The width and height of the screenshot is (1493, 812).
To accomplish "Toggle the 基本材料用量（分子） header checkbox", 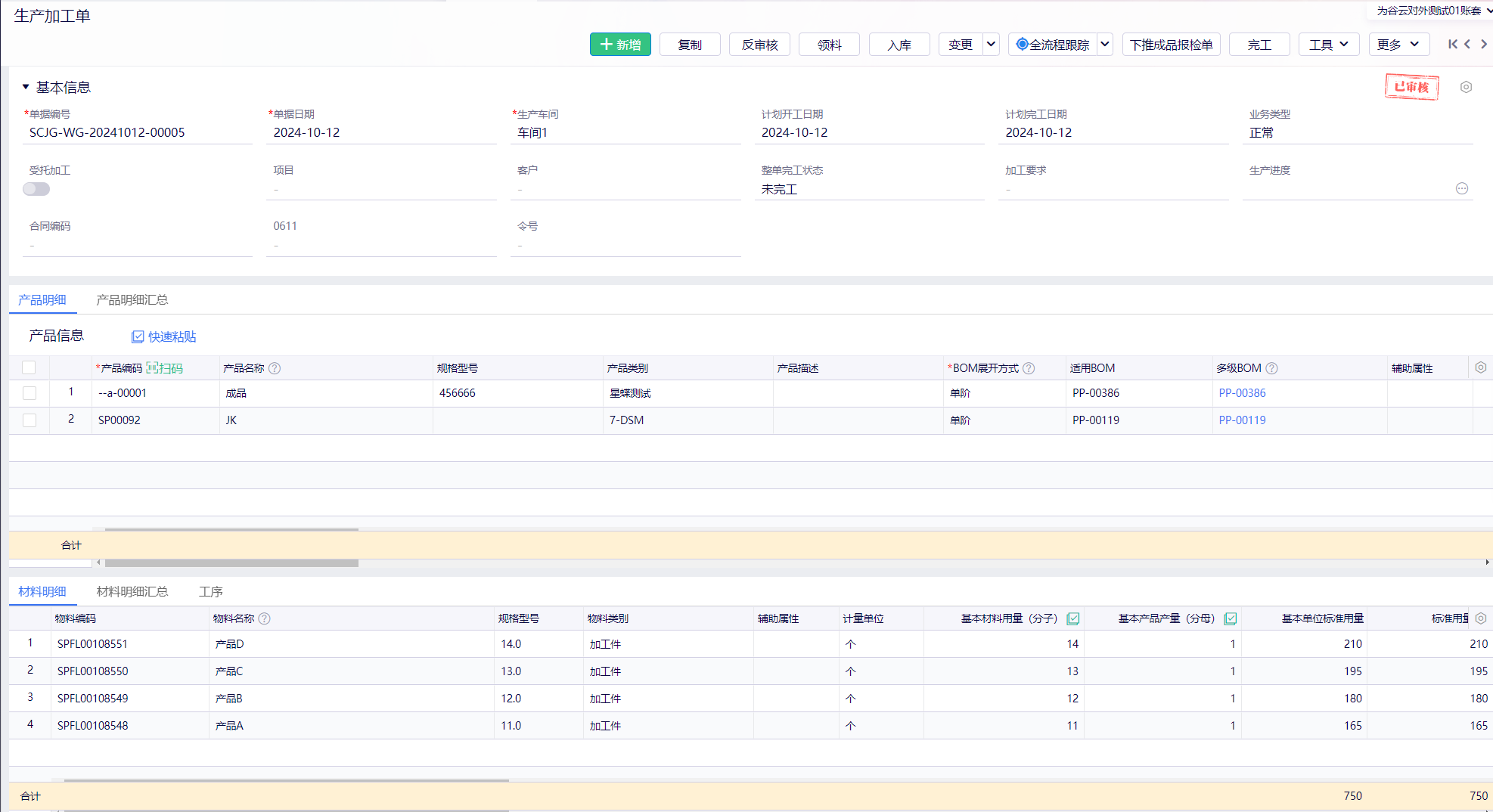I will [1072, 618].
